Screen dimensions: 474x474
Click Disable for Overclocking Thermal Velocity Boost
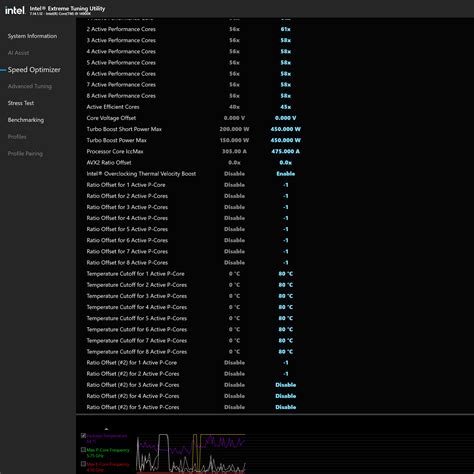(234, 174)
